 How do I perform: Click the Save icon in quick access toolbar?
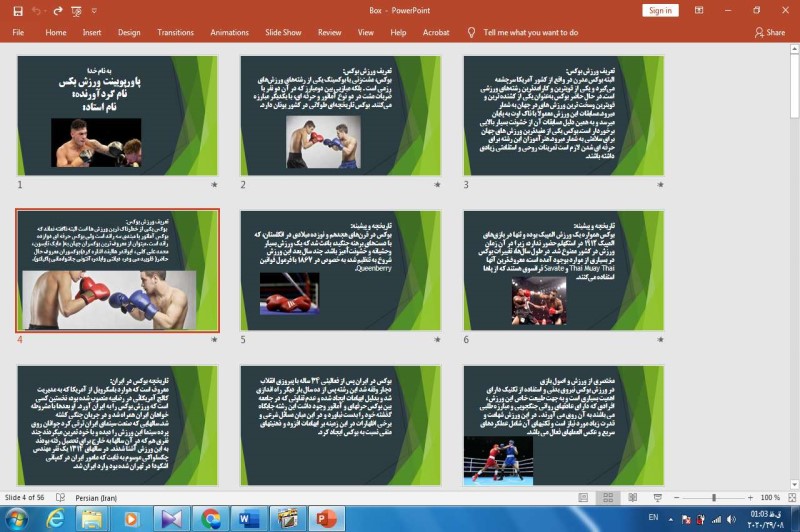click(17, 10)
